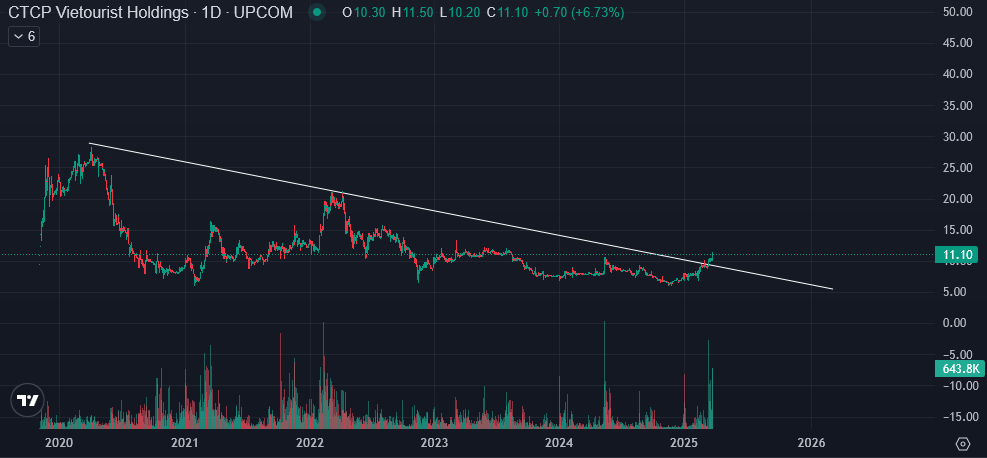Viewport: 987px width, 458px height.
Task: Click the 50.00 price axis label
Action: [x=959, y=11]
